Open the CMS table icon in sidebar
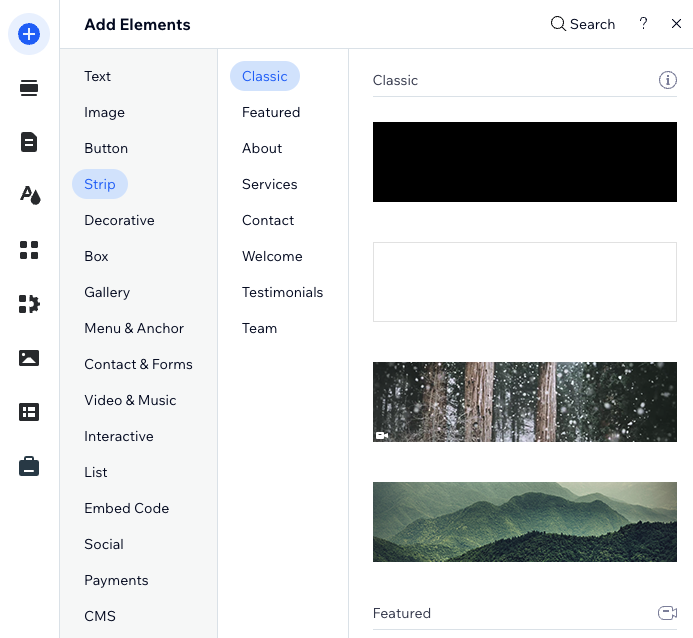The width and height of the screenshot is (693, 638). point(29,412)
